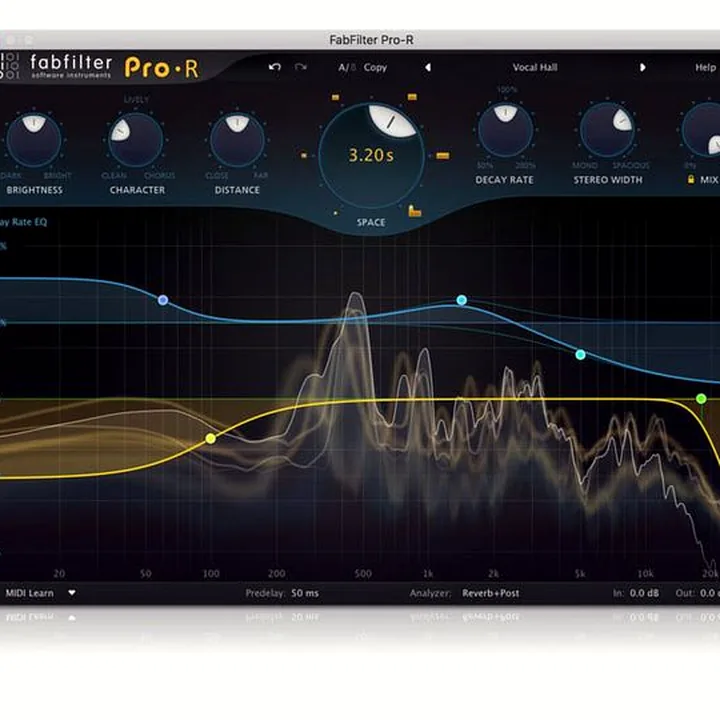720x720 pixels.
Task: Click the fabfilter logo
Action: click(71, 66)
